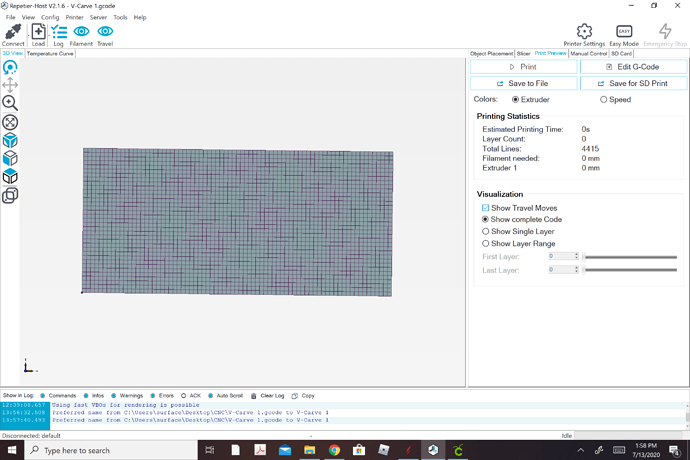Toggle Filament visibility eye icon
690x460 pixels.
point(81,31)
